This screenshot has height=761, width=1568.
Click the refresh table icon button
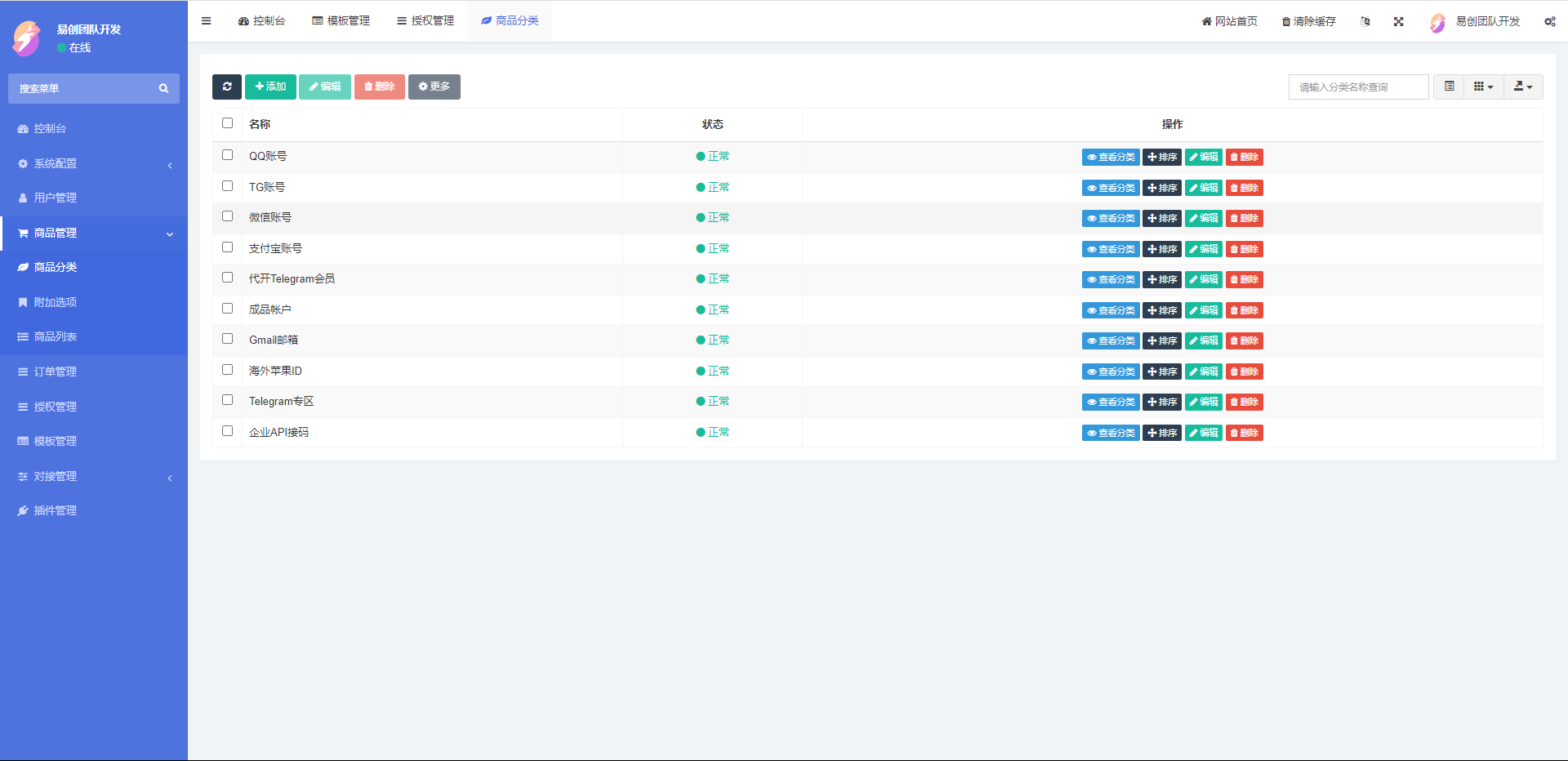[227, 87]
